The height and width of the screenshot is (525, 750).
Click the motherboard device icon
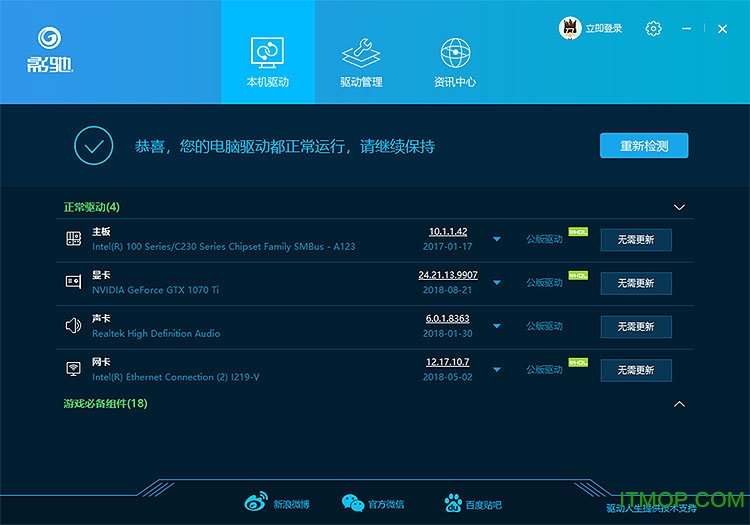pos(73,238)
